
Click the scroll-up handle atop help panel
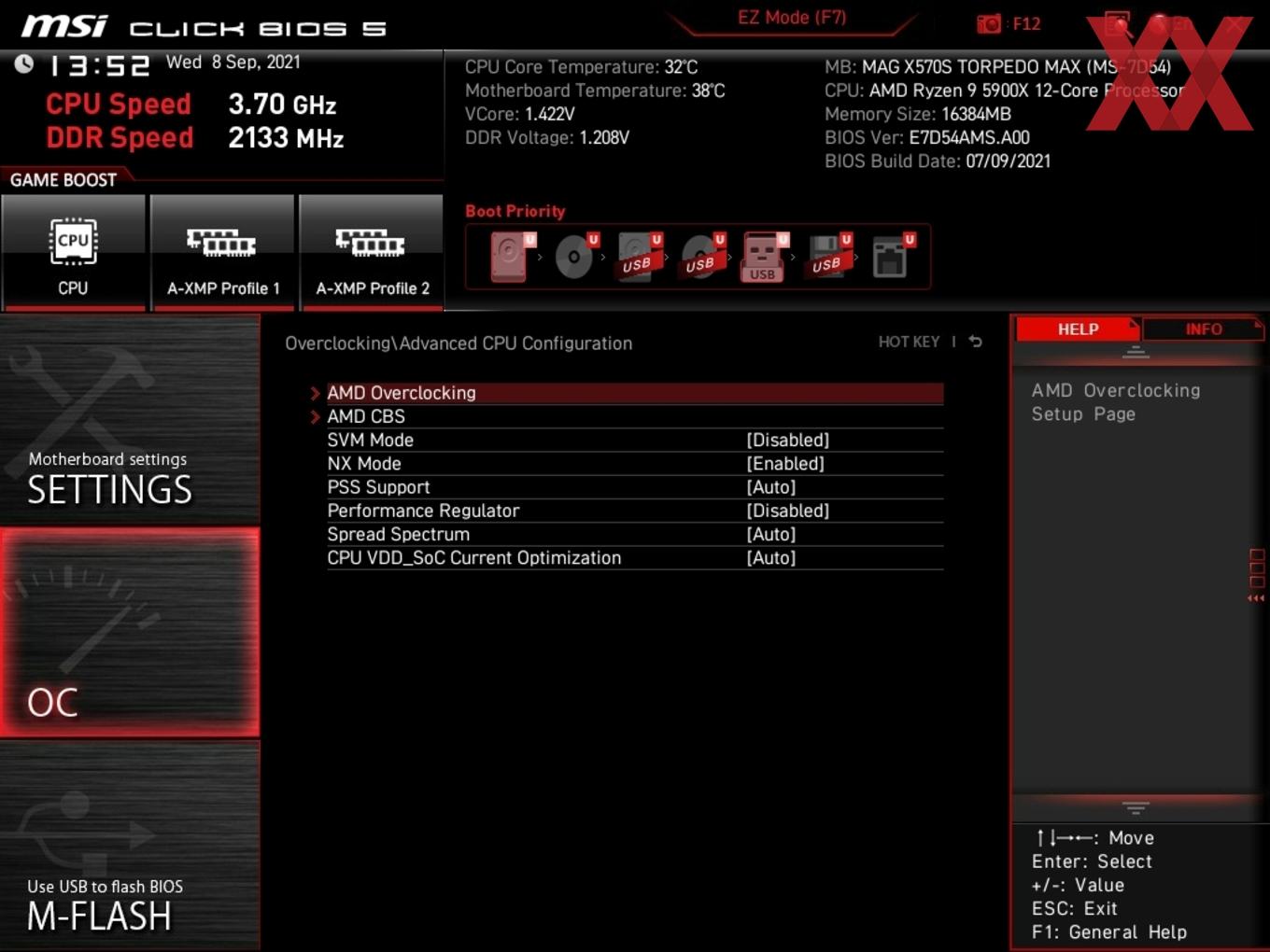pos(1136,352)
